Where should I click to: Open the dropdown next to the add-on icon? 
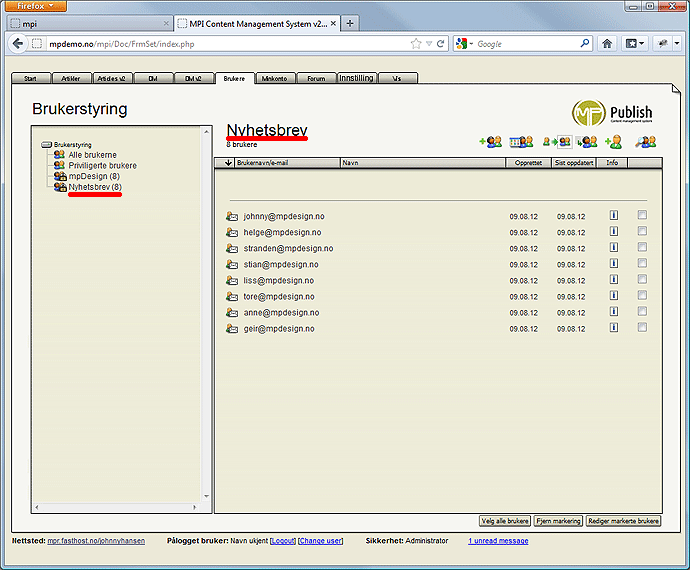[x=677, y=44]
